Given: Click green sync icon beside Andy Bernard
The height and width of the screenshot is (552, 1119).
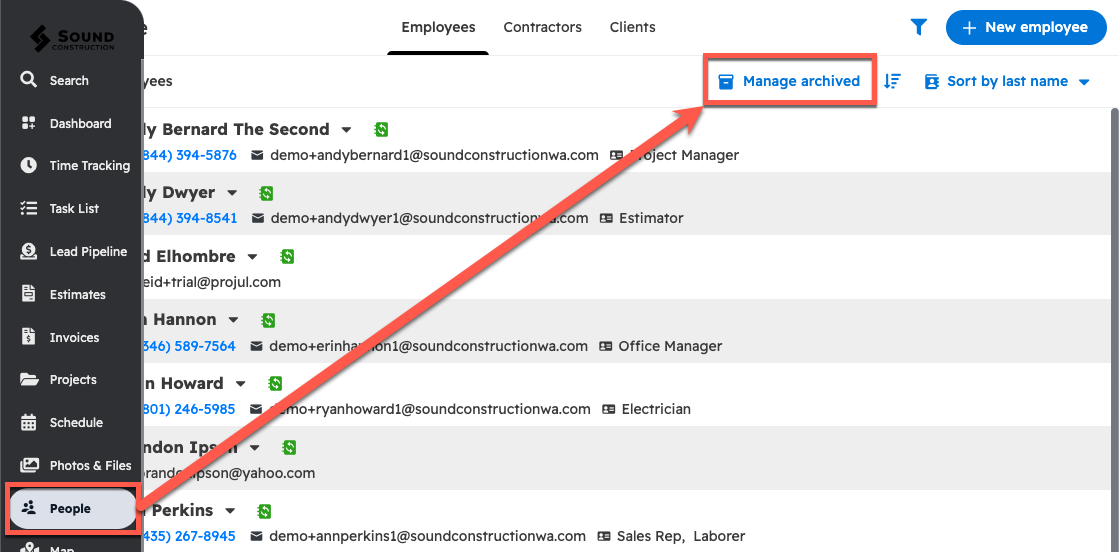Looking at the screenshot, I should [x=381, y=129].
